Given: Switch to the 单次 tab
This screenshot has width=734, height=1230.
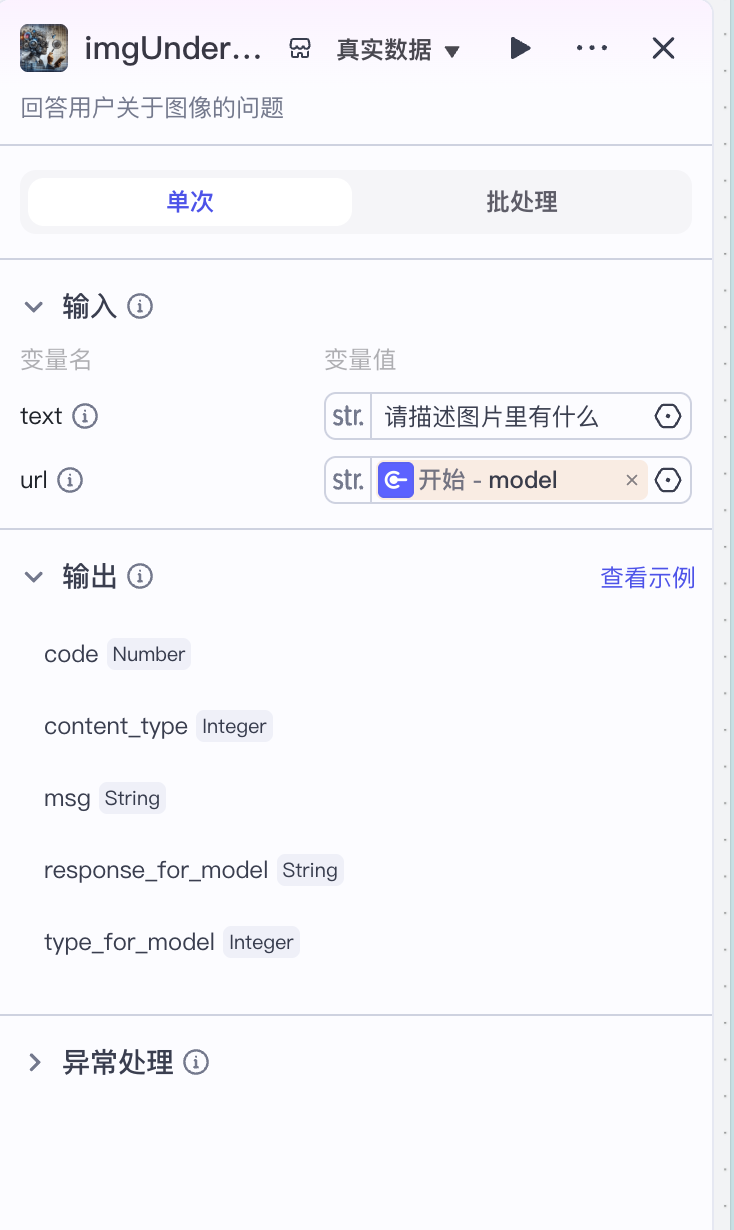Looking at the screenshot, I should pos(190,202).
